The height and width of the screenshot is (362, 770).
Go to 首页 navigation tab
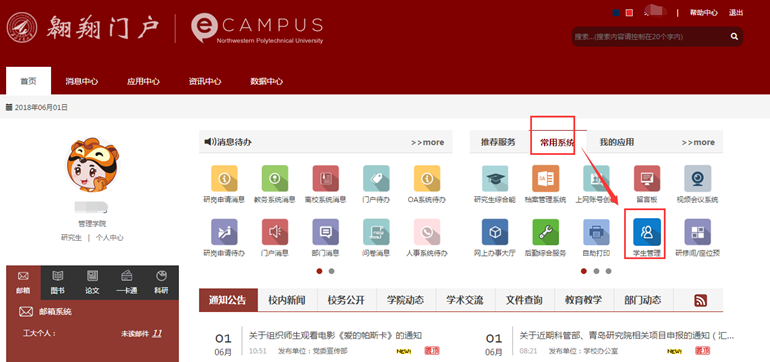coord(28,81)
